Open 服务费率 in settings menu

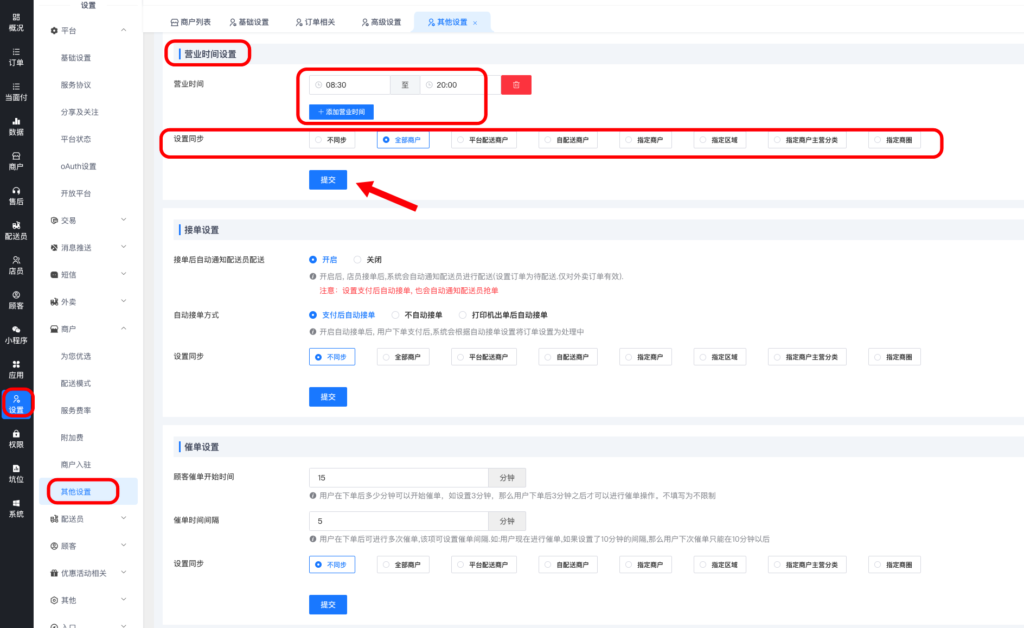coord(76,410)
